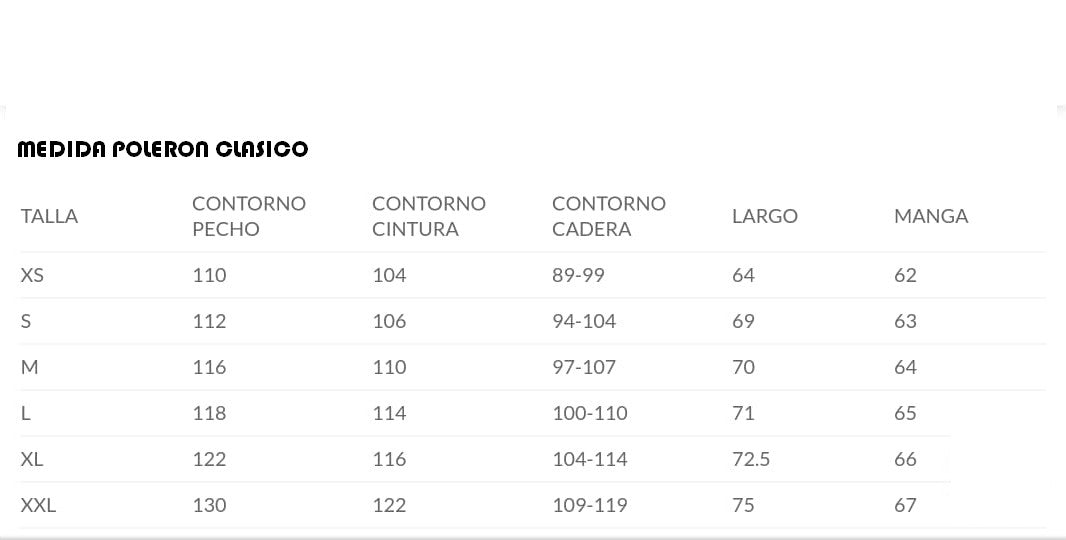This screenshot has width=1066, height=540.
Task: Select the XL size row label
Action: click(x=32, y=459)
